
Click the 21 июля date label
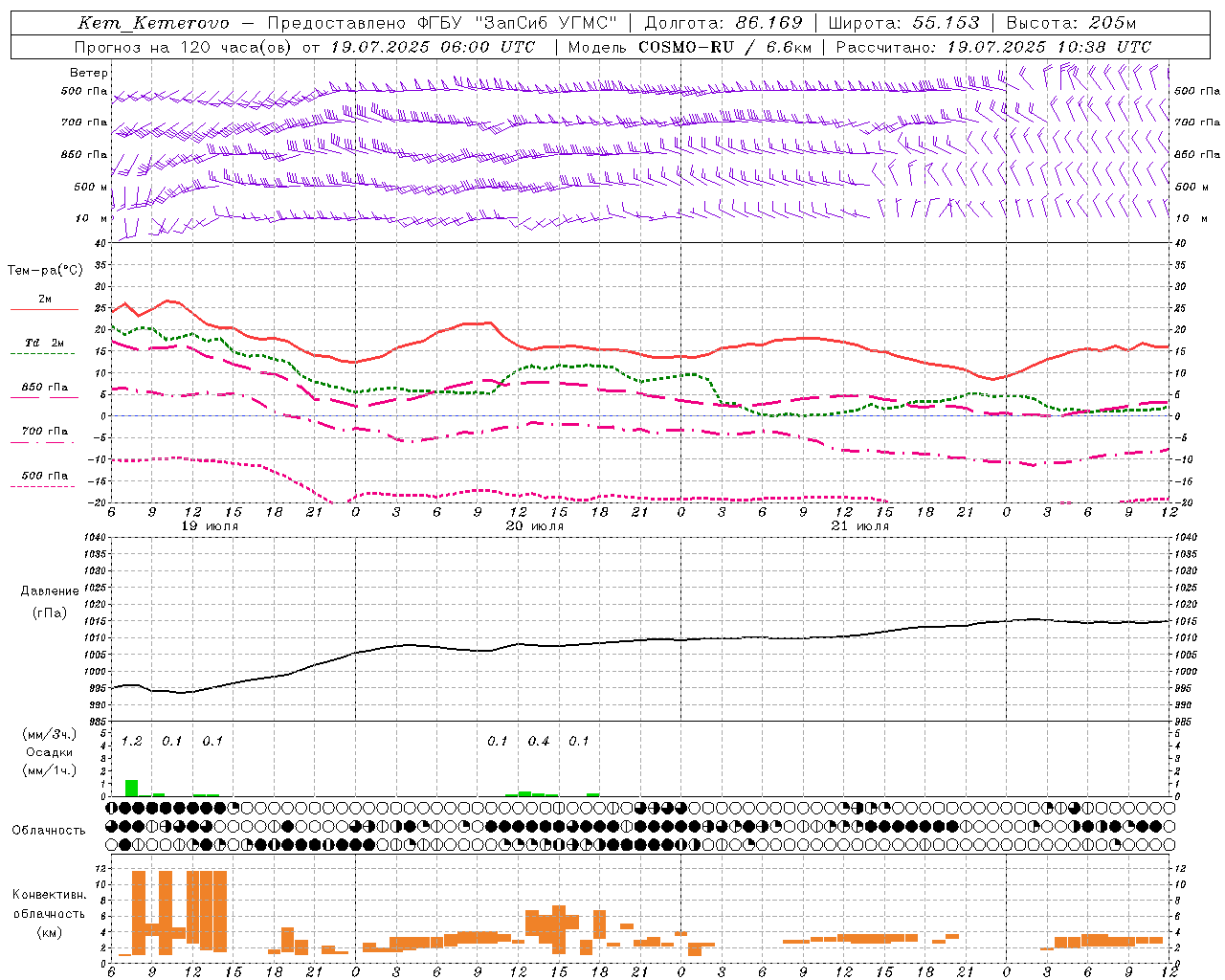tap(859, 526)
